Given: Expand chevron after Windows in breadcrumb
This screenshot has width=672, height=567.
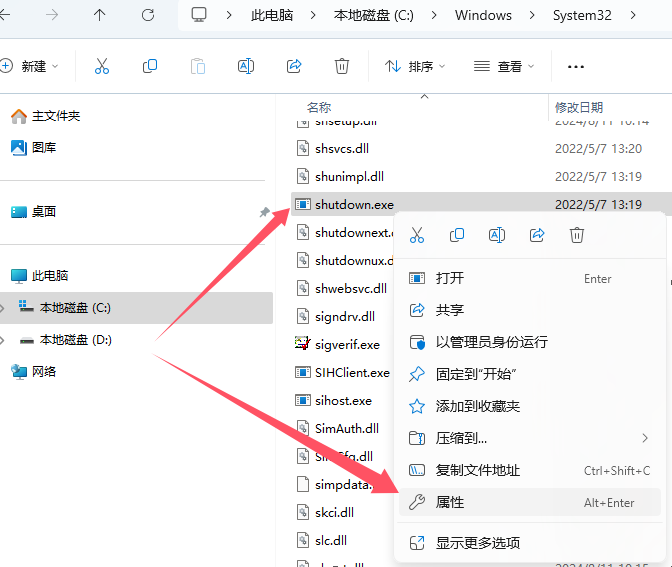Looking at the screenshot, I should click(x=532, y=15).
